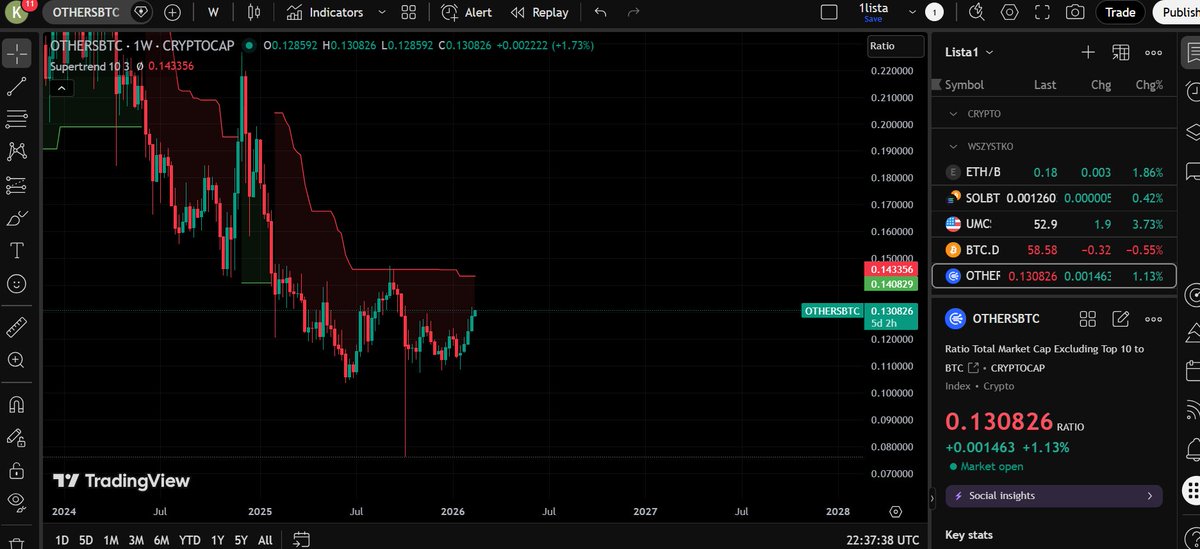Set the 3M time range
1200x549 pixels.
[x=135, y=540]
